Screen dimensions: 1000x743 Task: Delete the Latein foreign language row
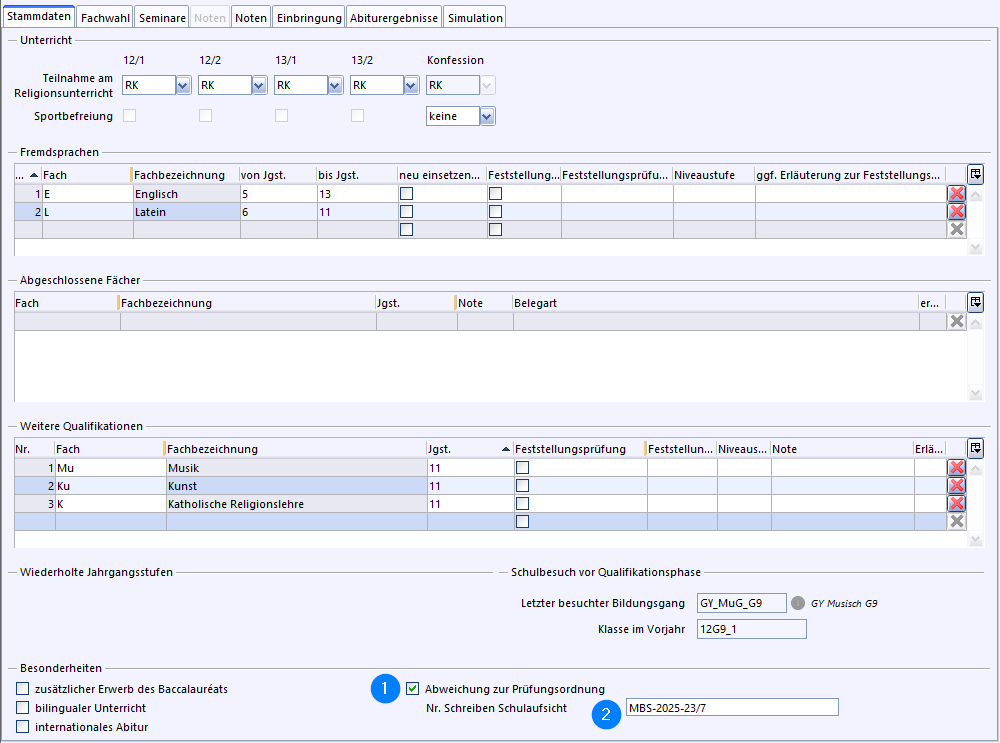[956, 212]
